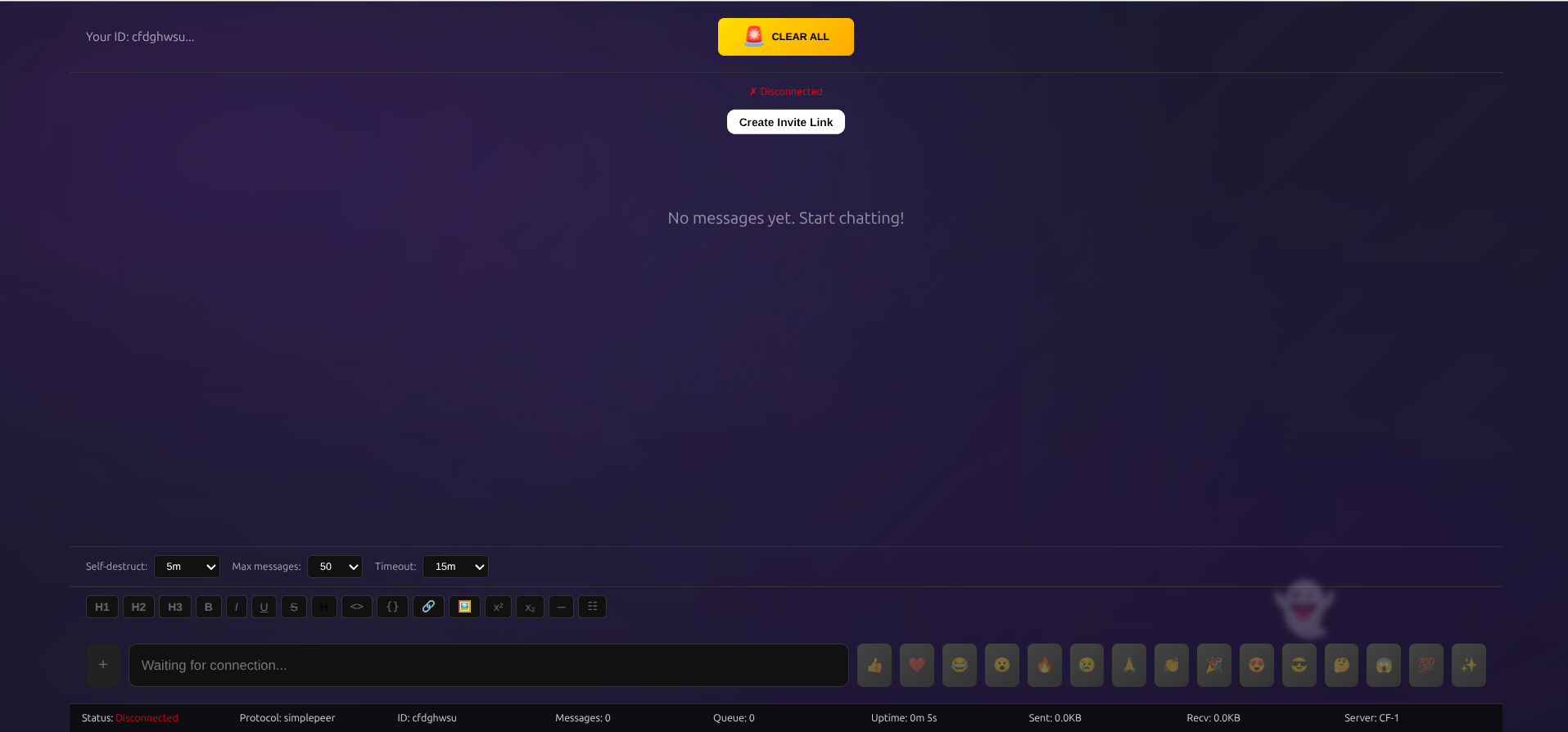
Task: Send party popper emoji
Action: [x=1214, y=665]
